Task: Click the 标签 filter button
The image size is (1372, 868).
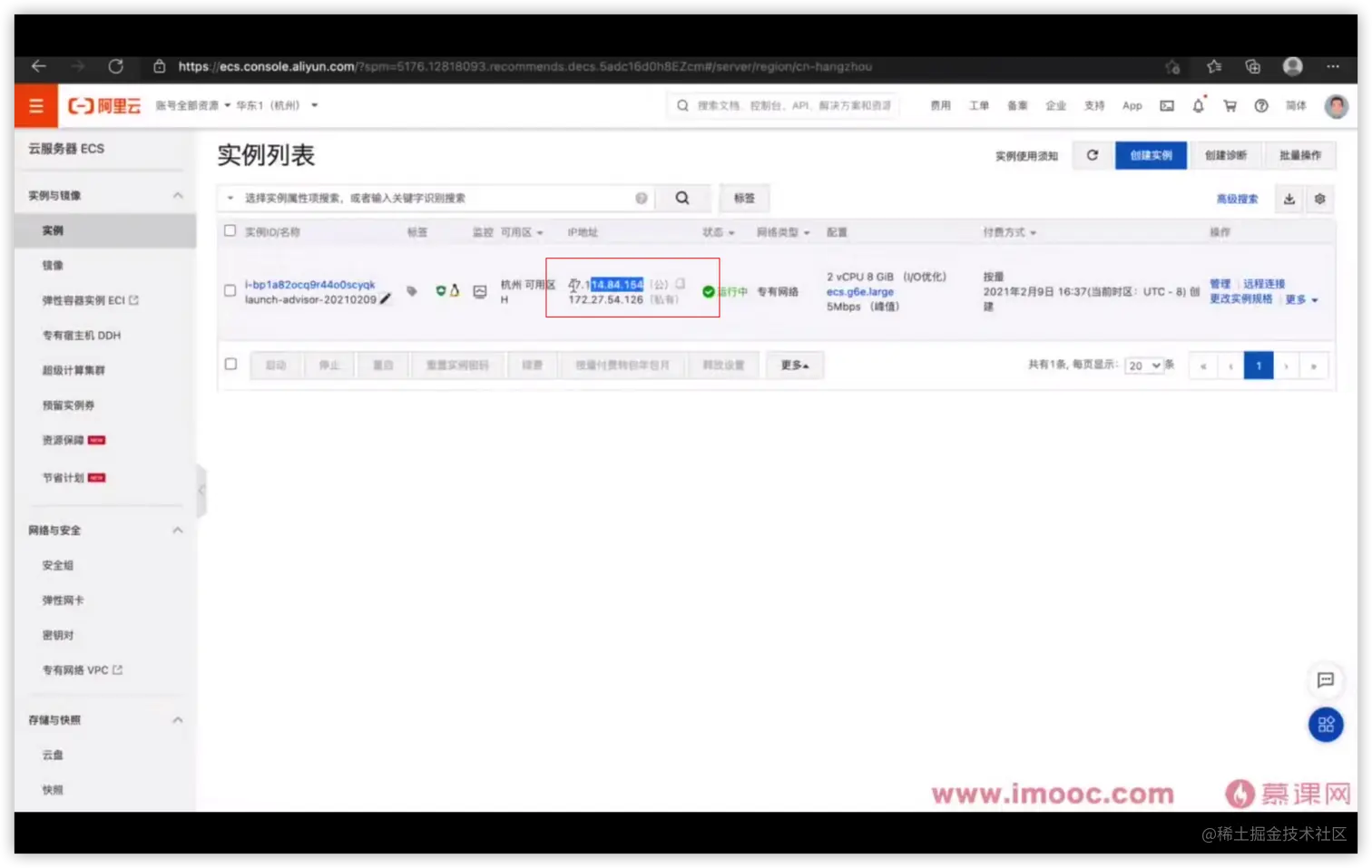Action: point(744,198)
